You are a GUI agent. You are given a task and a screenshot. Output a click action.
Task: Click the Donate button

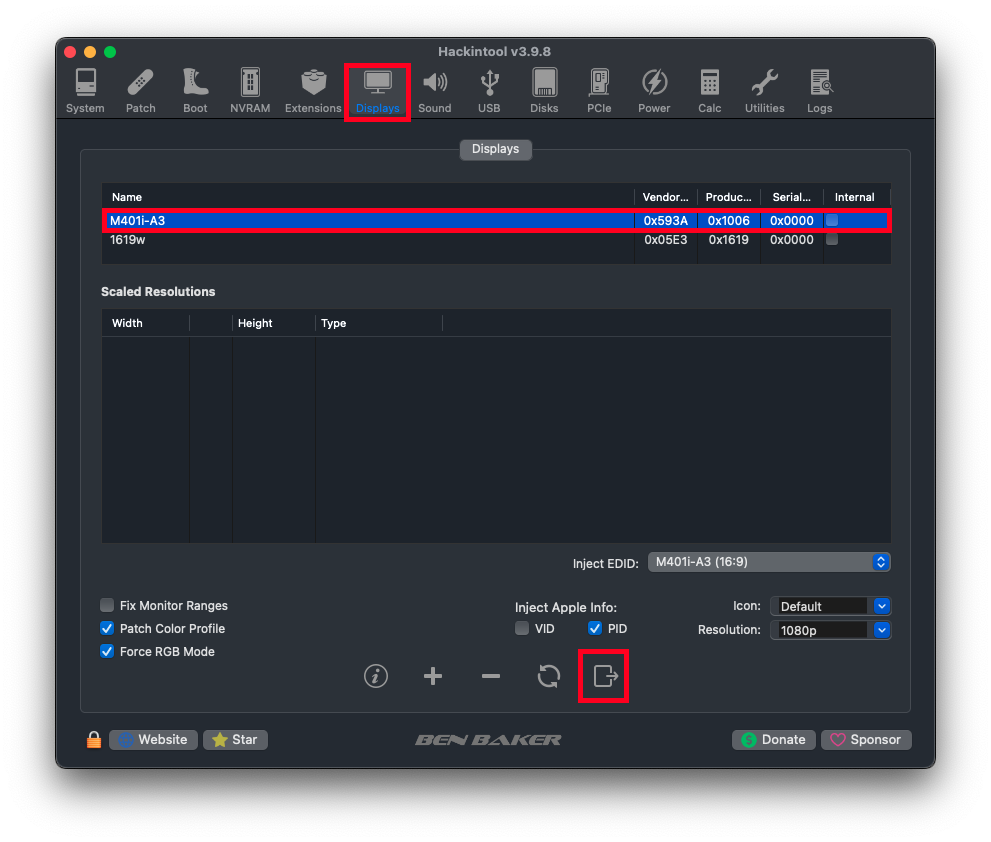point(773,740)
